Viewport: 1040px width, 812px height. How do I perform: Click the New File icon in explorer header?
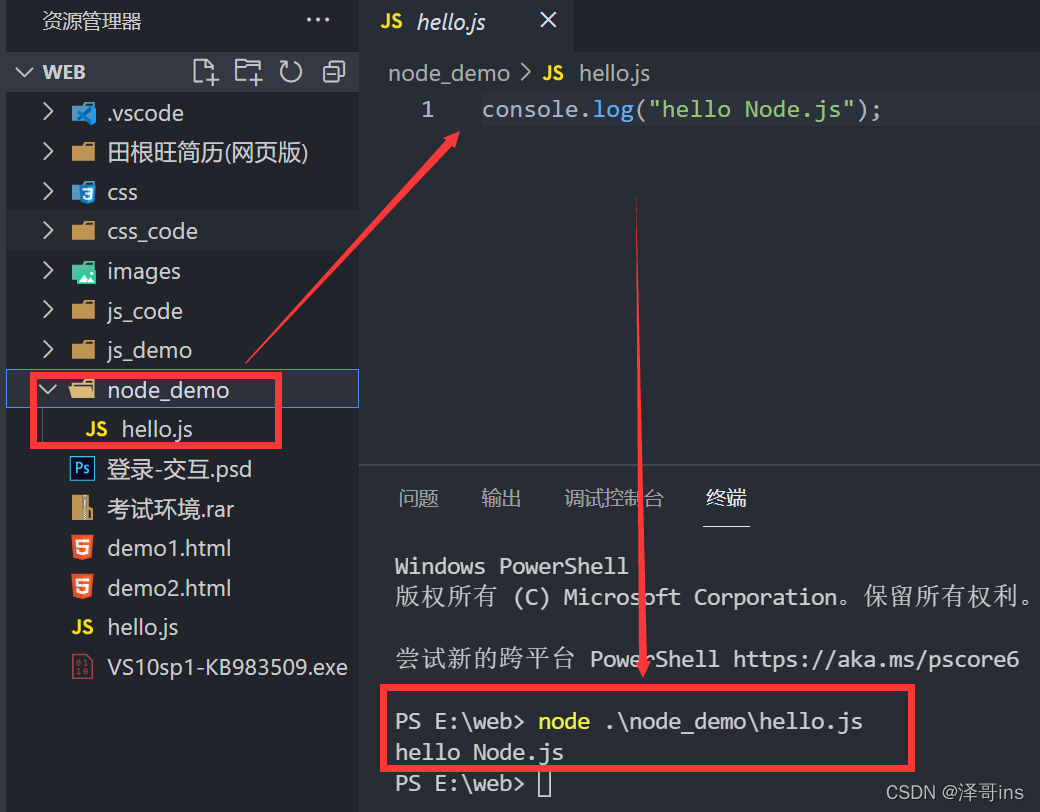(205, 72)
